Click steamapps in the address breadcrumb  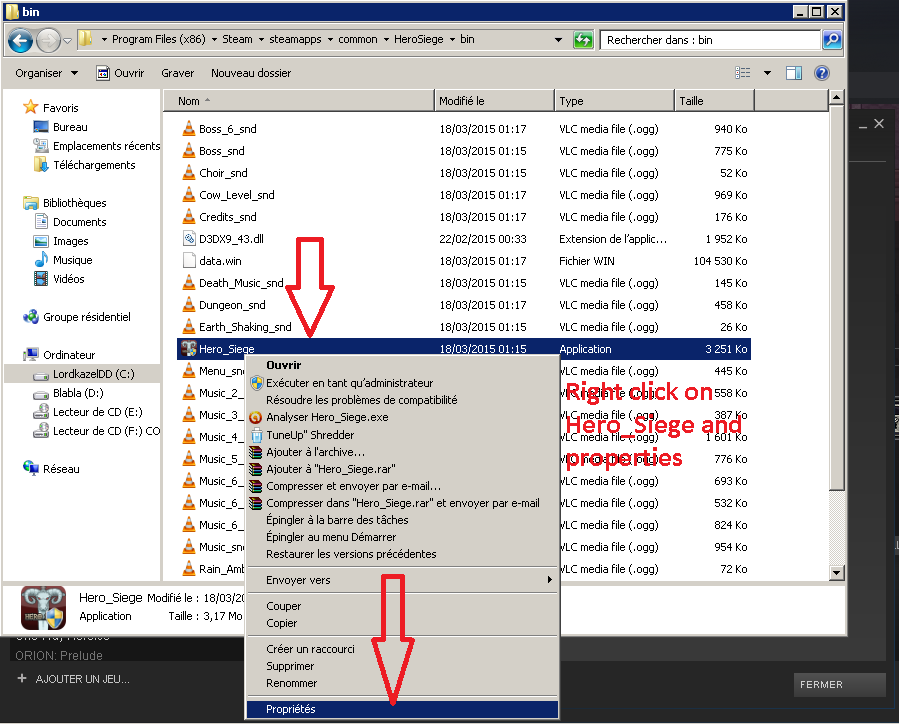[295, 39]
